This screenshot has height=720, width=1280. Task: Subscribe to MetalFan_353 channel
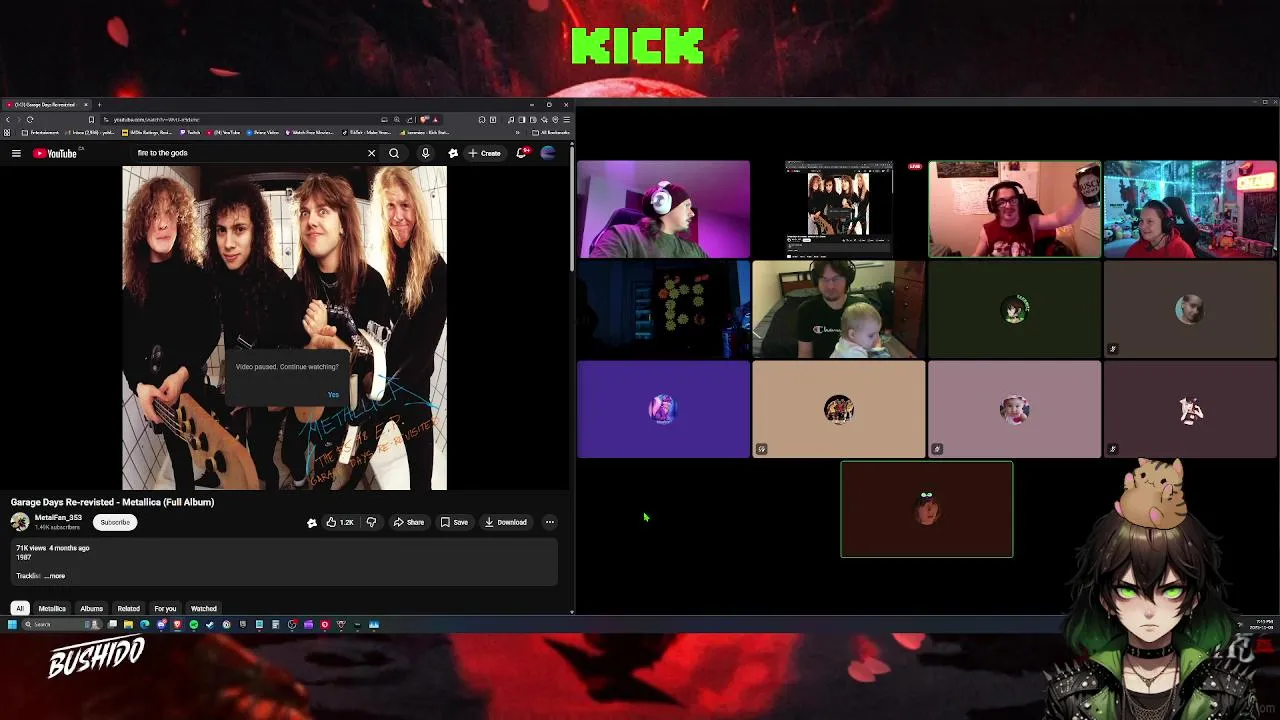pyautogui.click(x=115, y=522)
